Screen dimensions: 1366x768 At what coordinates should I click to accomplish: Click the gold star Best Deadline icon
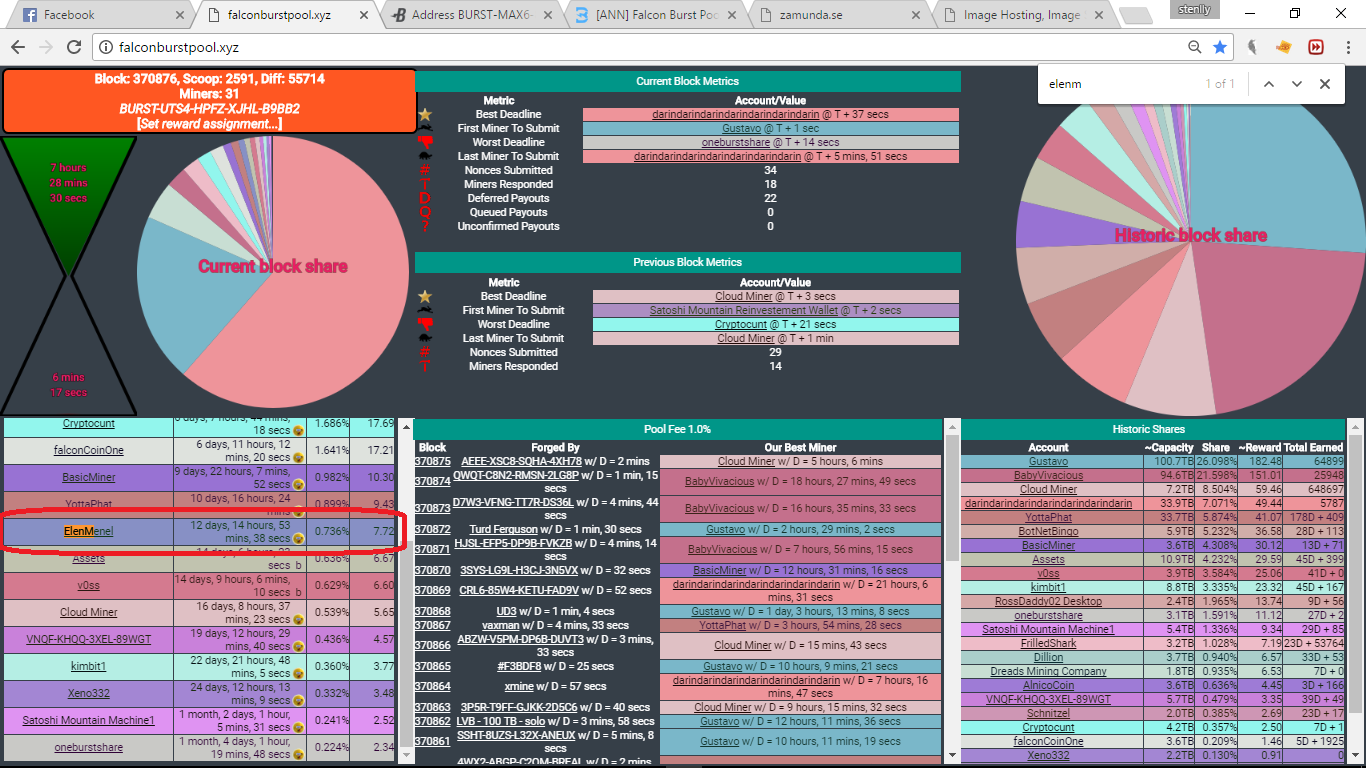424,115
